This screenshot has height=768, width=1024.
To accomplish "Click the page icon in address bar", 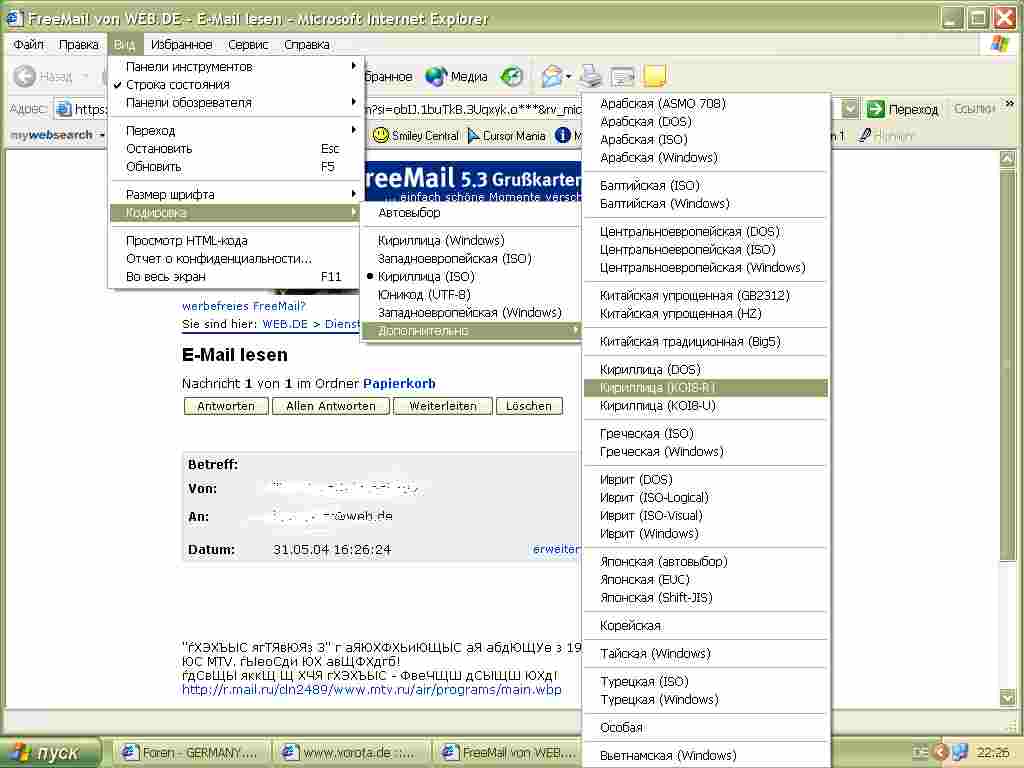I will click(x=64, y=109).
